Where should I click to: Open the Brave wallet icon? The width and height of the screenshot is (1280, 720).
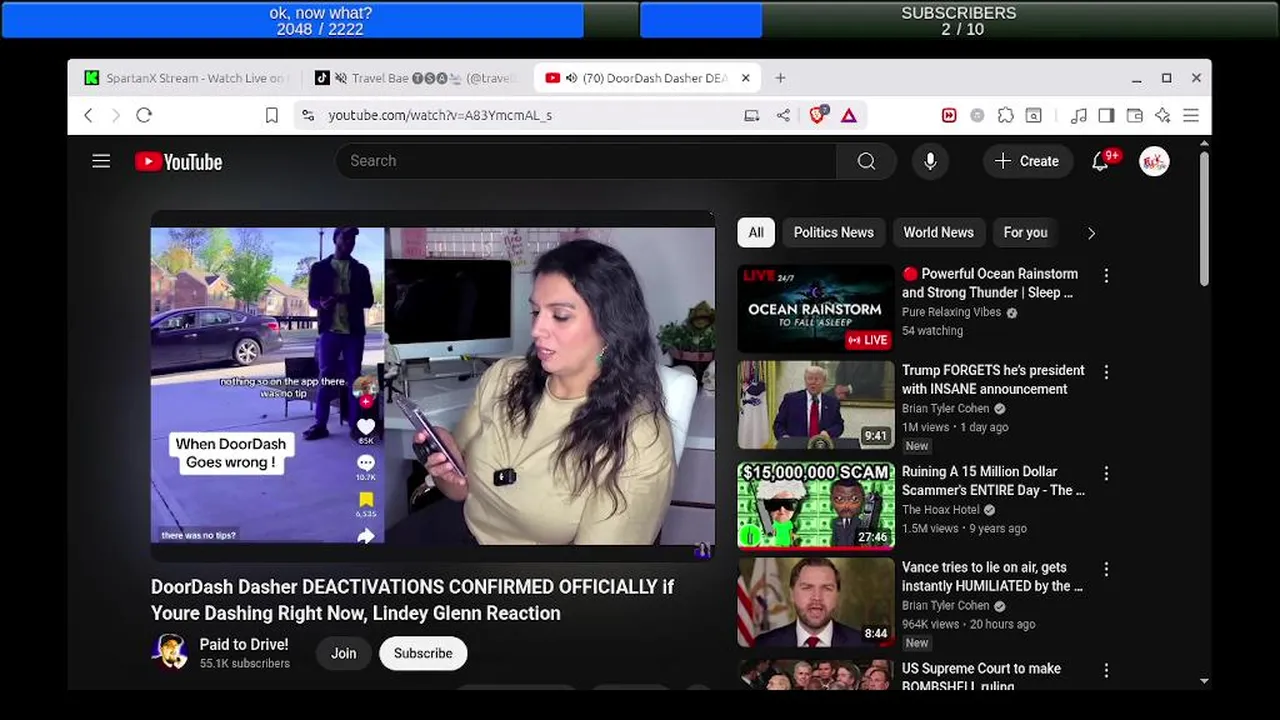click(x=1134, y=115)
